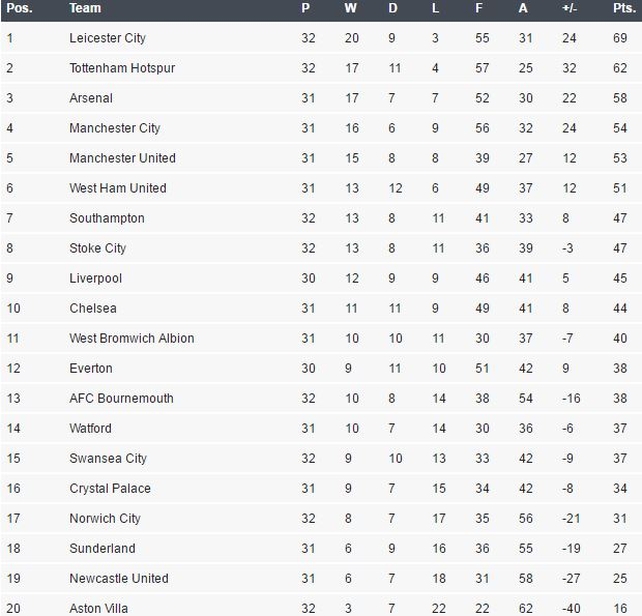
Task: Open the Manchester United row
Action: [321, 158]
